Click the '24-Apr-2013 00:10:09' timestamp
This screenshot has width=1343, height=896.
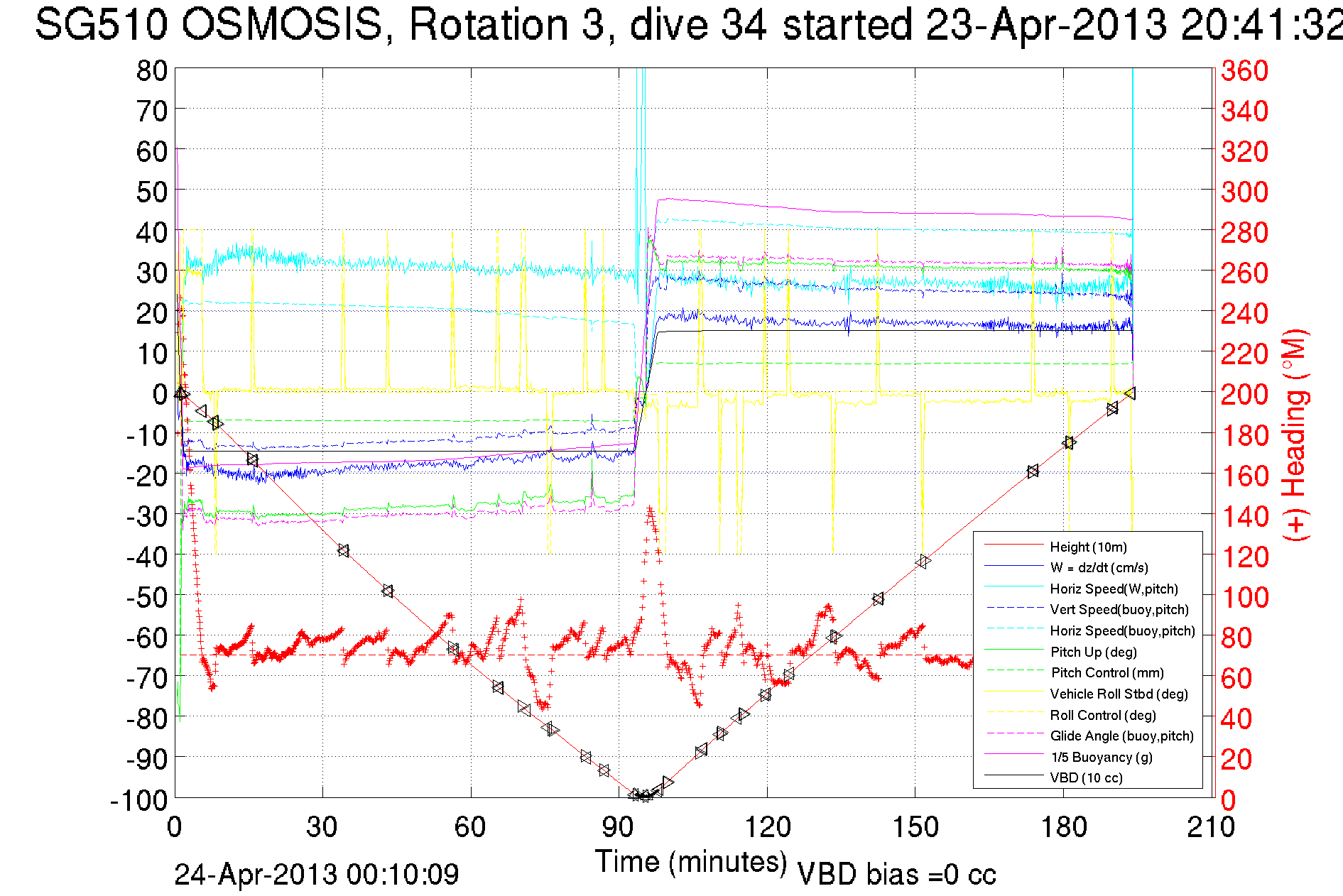317,874
